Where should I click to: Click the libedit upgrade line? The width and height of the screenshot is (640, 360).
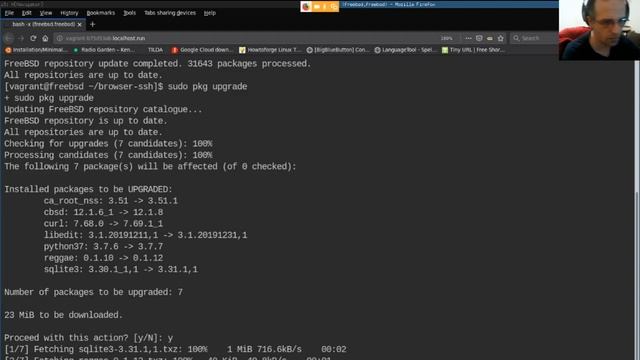(145, 235)
